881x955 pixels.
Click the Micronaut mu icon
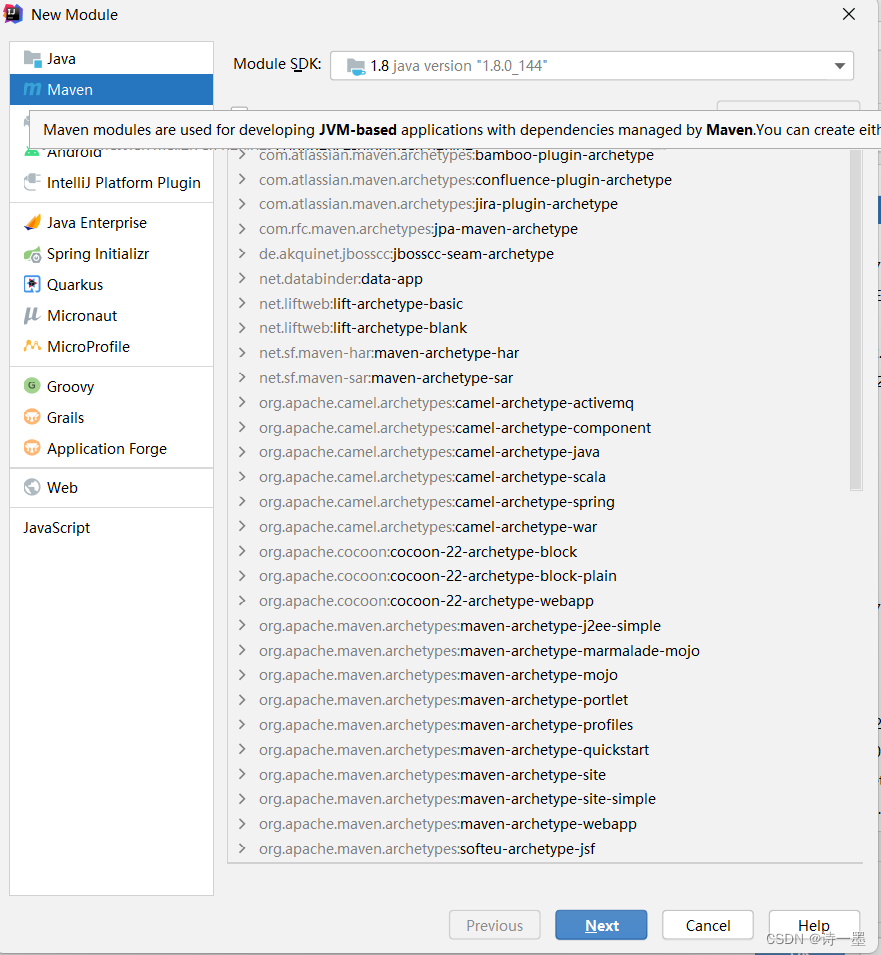pos(32,315)
